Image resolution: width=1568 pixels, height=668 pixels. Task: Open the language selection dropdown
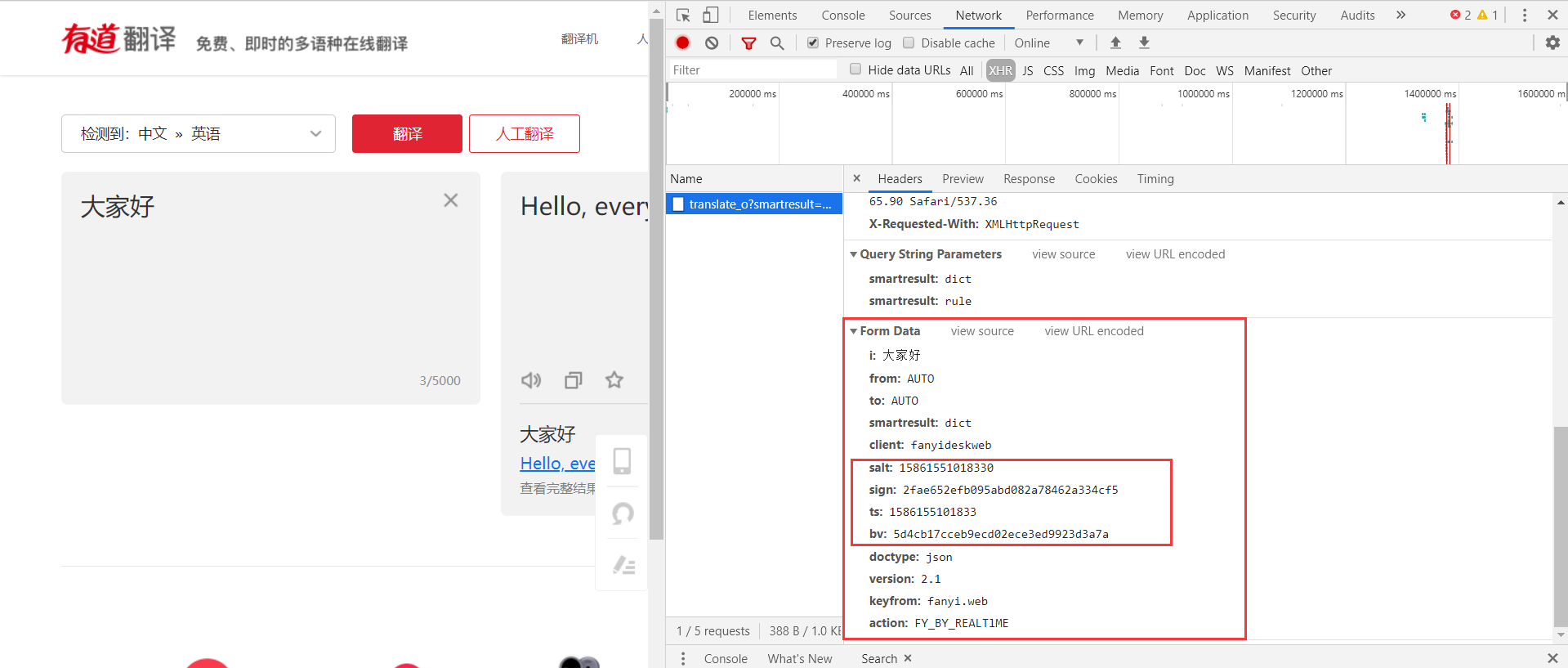(199, 133)
